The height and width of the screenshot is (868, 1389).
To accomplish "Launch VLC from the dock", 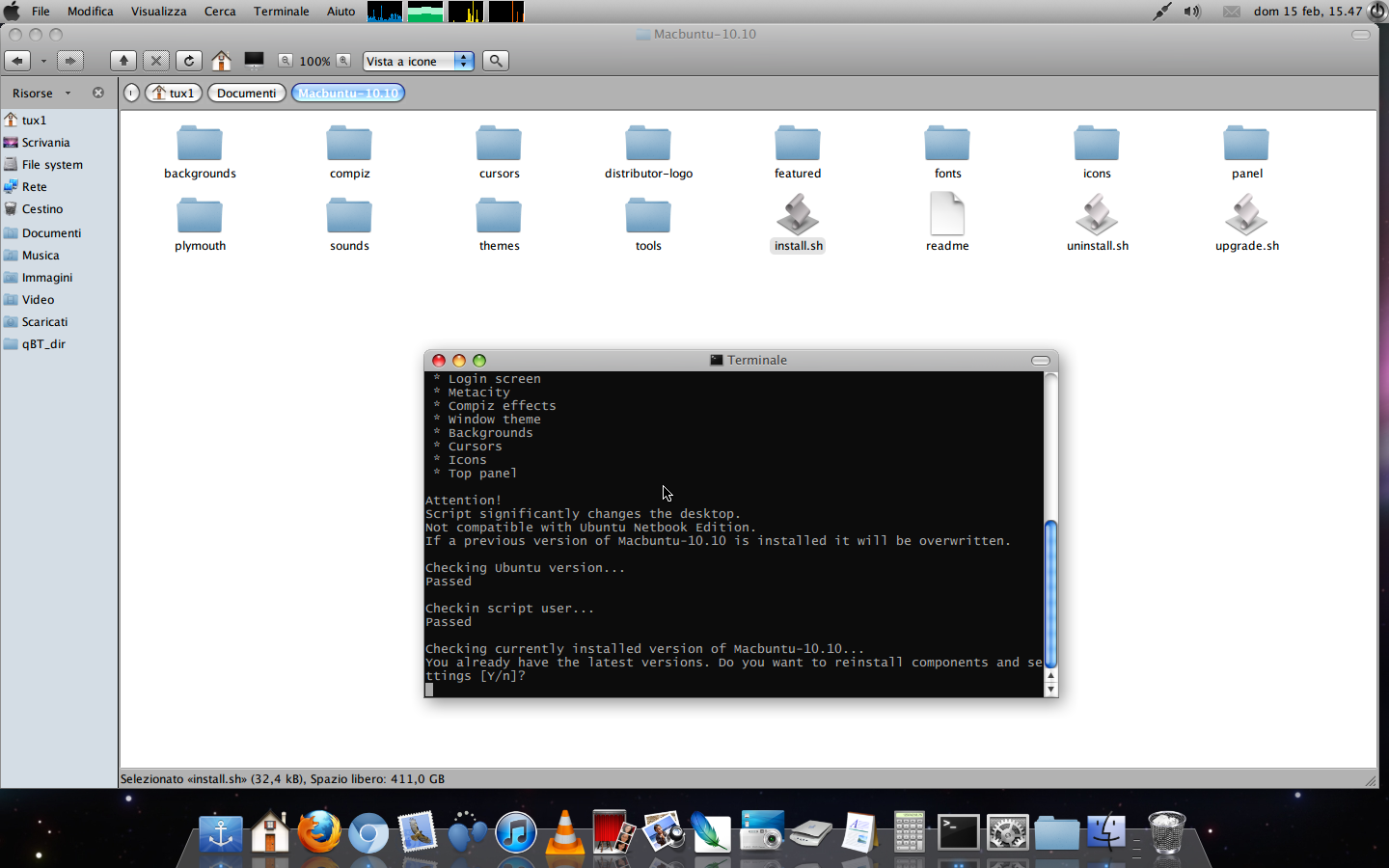I will point(564,832).
